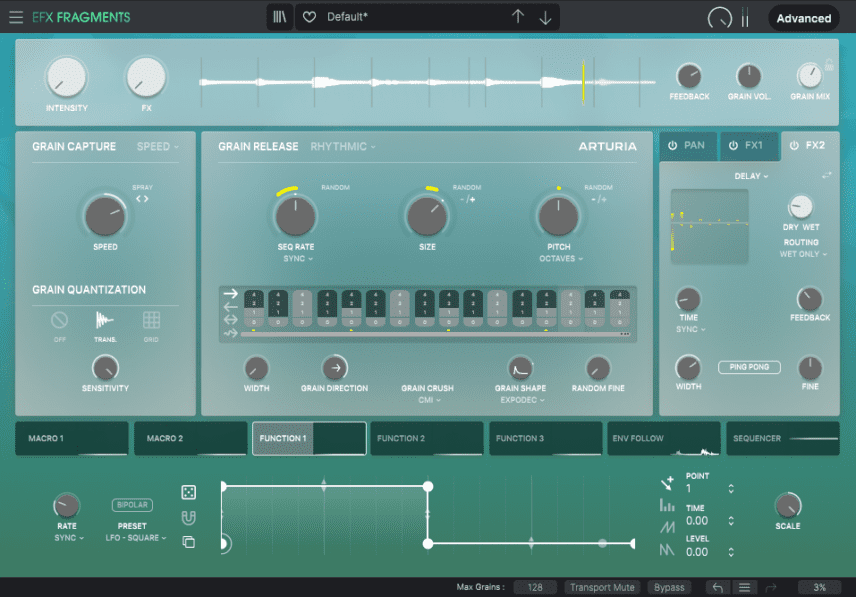The width and height of the screenshot is (856, 597).
Task: Open the hamburger main menu
Action: 16,17
